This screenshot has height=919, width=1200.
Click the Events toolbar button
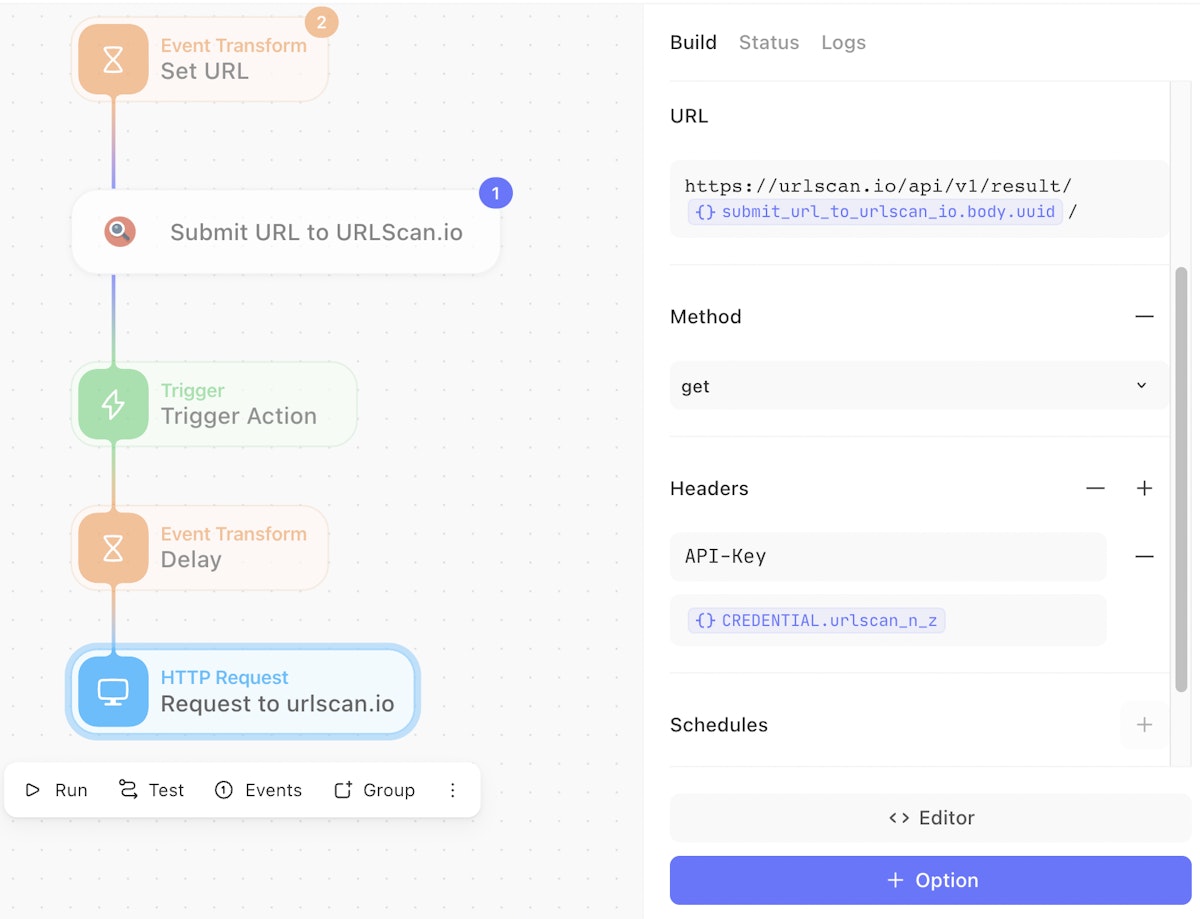(258, 790)
